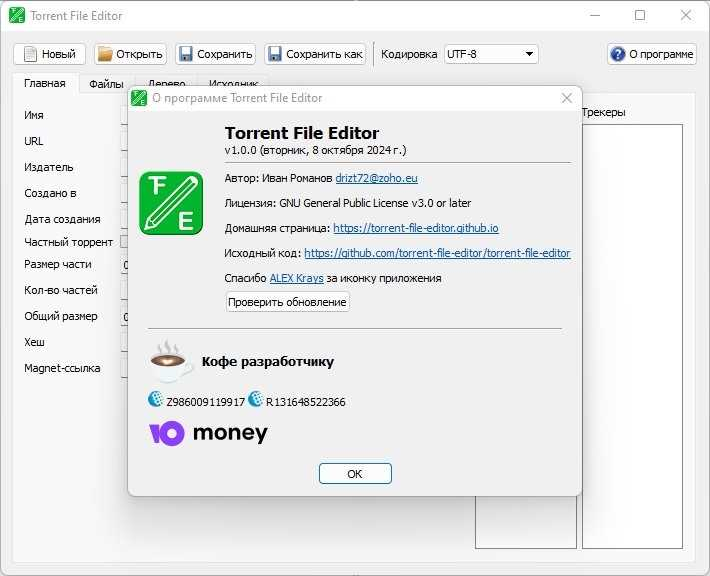Viewport: 710px width, 576px height.
Task: Click the YooMoney logo
Action: (x=208, y=433)
